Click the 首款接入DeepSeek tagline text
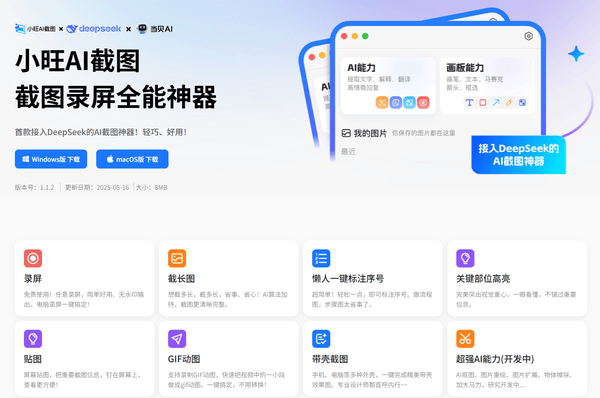This screenshot has width=600, height=398. (x=101, y=132)
